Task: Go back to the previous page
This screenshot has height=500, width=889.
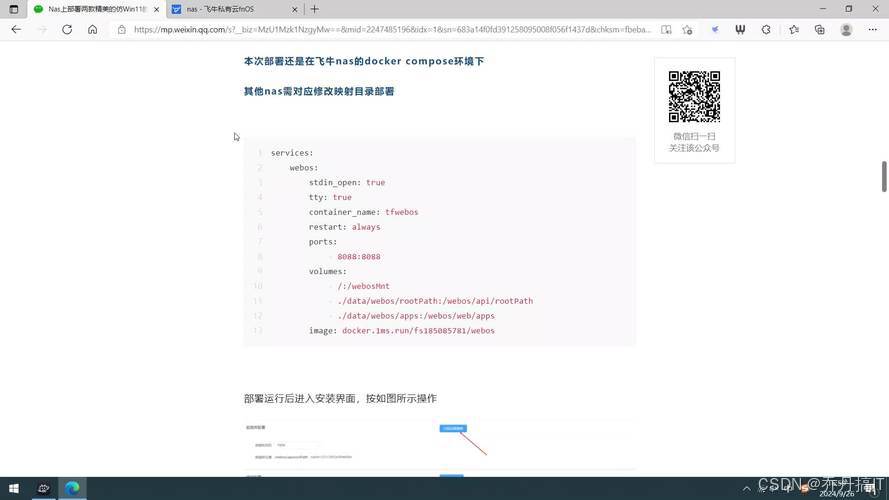Action: point(16,29)
